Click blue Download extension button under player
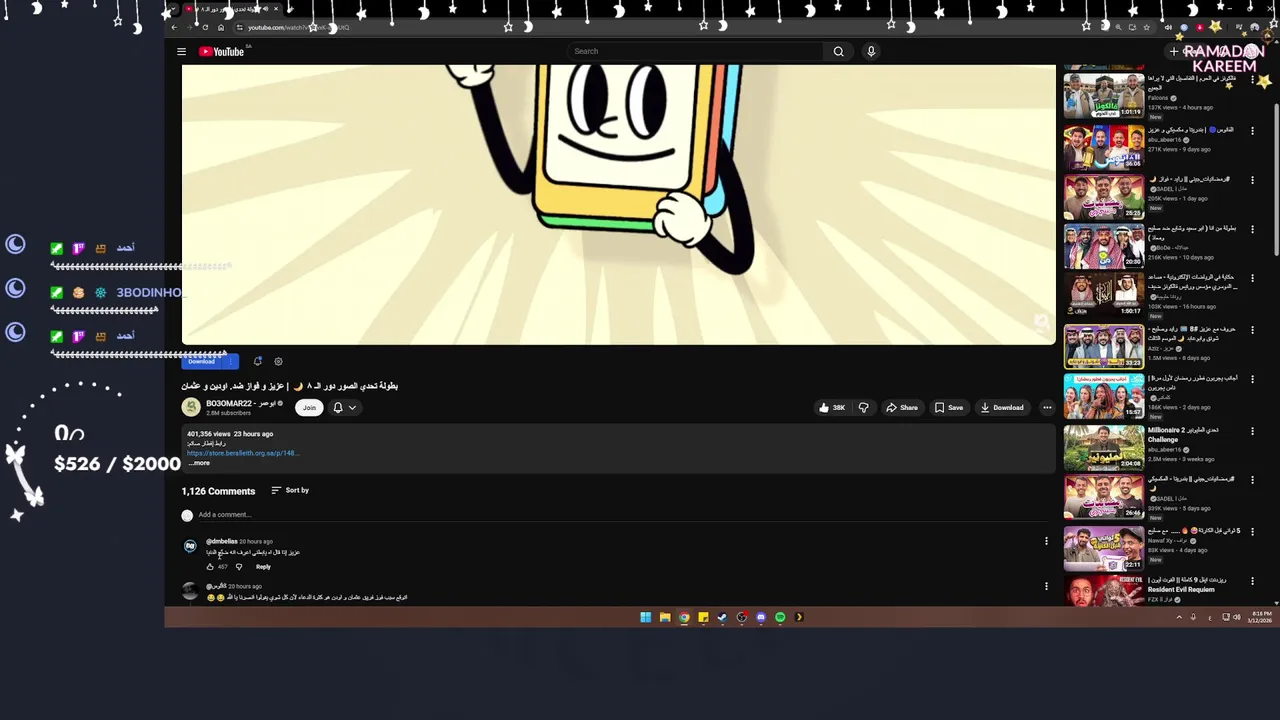This screenshot has width=1280, height=720. click(x=203, y=361)
